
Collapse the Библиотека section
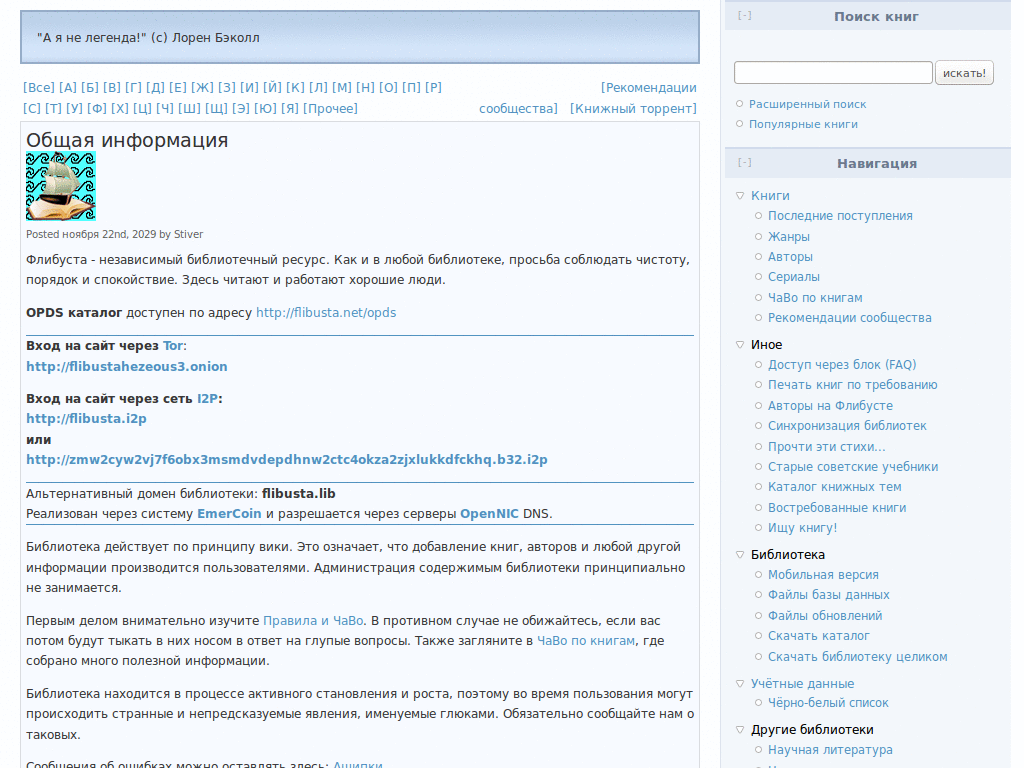click(x=738, y=554)
